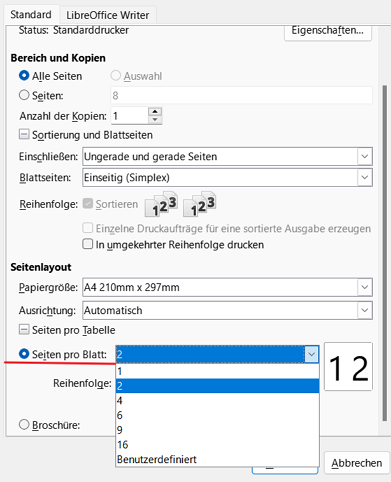Collapse Sortierung und Blattseiten section
This screenshot has height=482, width=391.
coord(24,135)
